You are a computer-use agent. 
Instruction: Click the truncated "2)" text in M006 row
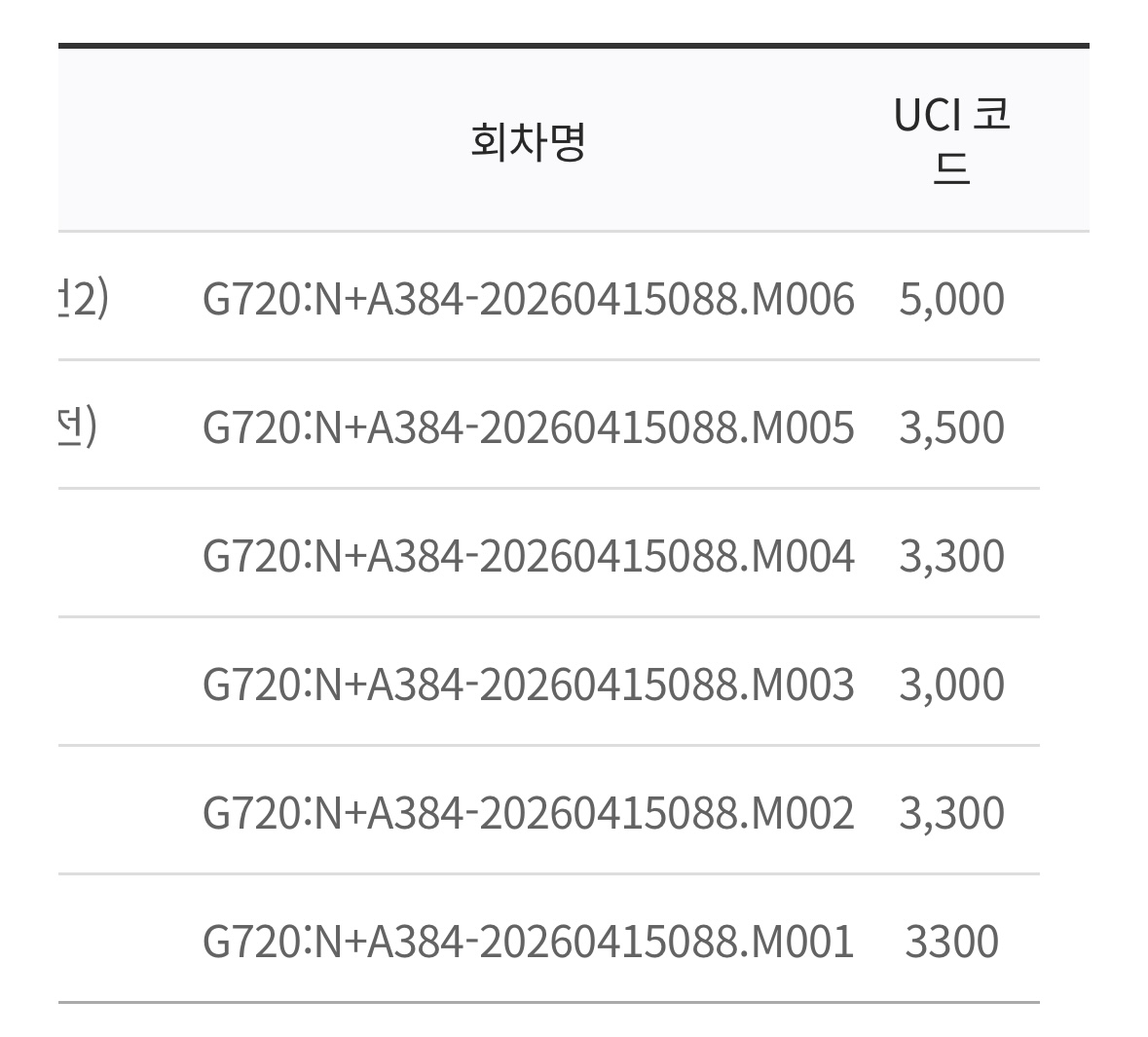(85, 299)
